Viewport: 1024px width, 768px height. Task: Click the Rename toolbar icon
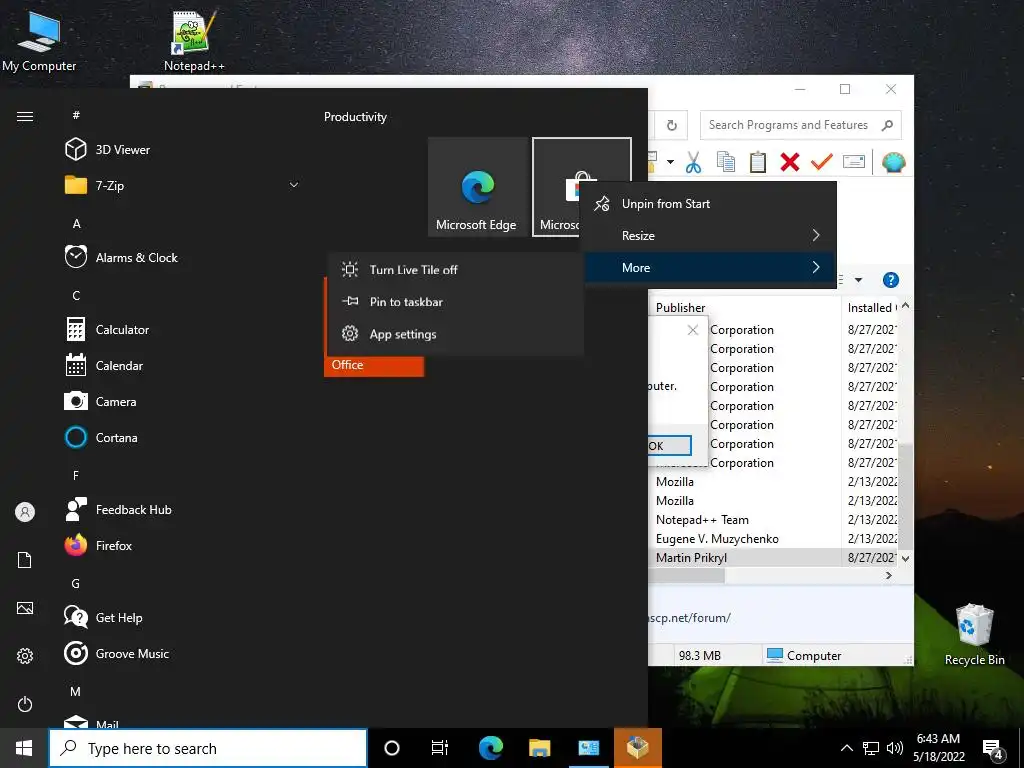pyautogui.click(x=854, y=162)
